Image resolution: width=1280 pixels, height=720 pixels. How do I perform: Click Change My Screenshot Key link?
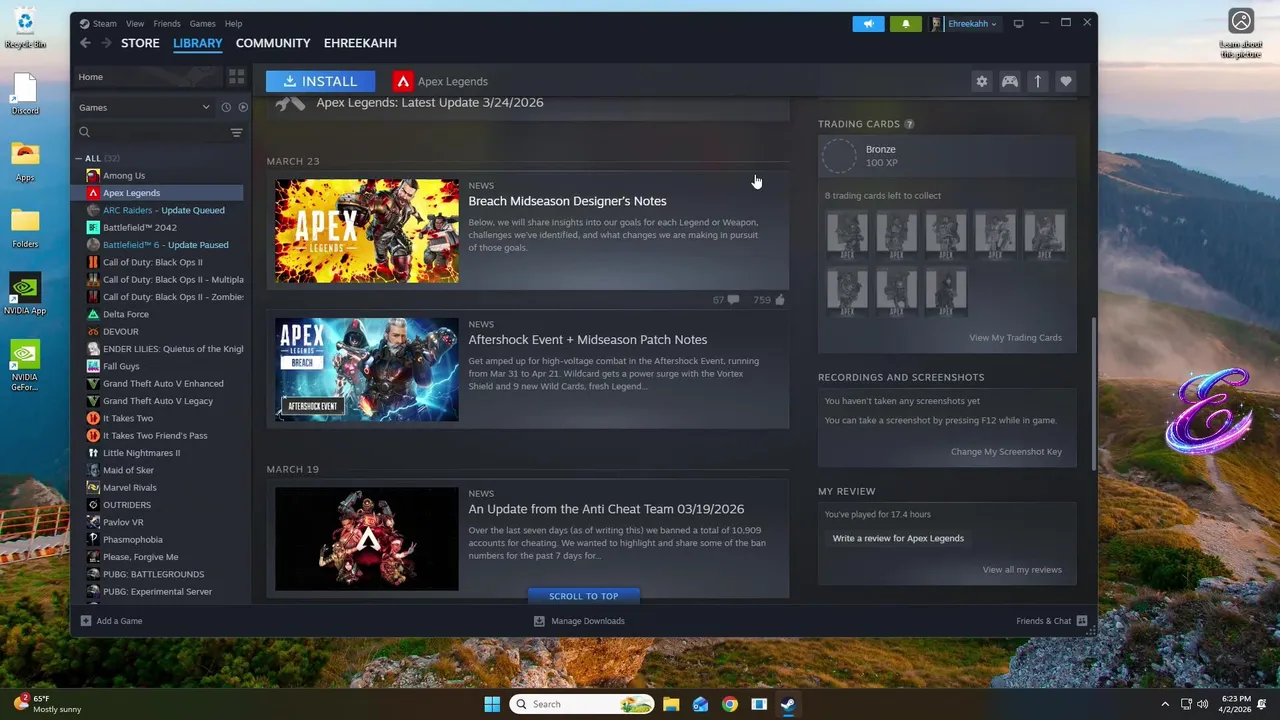point(1006,452)
